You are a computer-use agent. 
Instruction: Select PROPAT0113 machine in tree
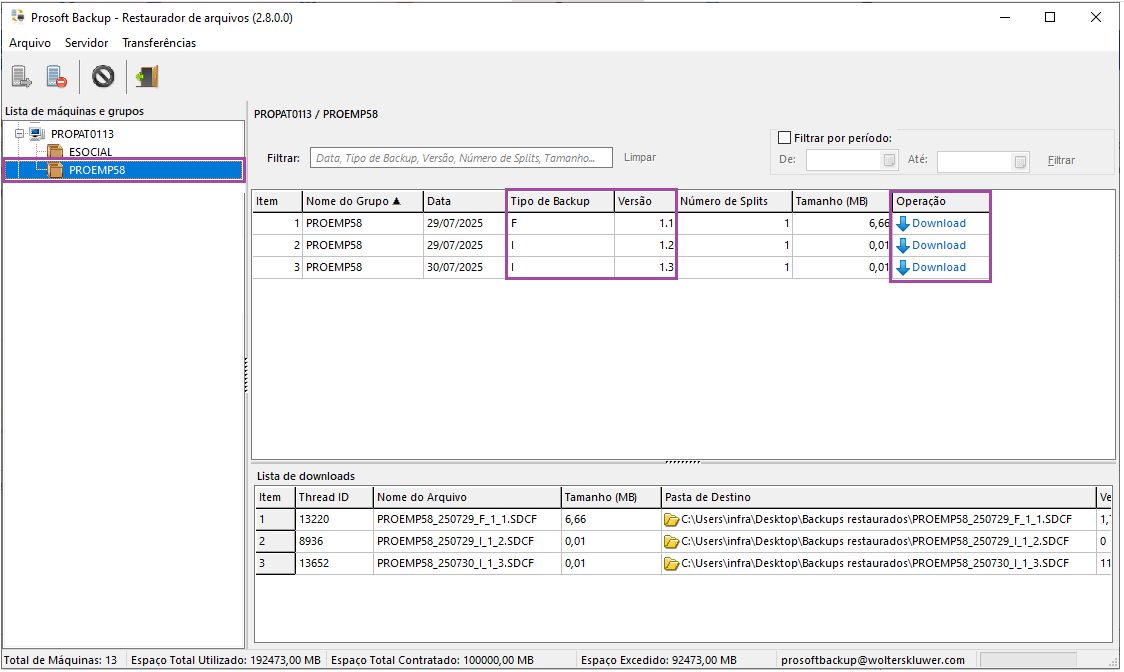[x=82, y=134]
